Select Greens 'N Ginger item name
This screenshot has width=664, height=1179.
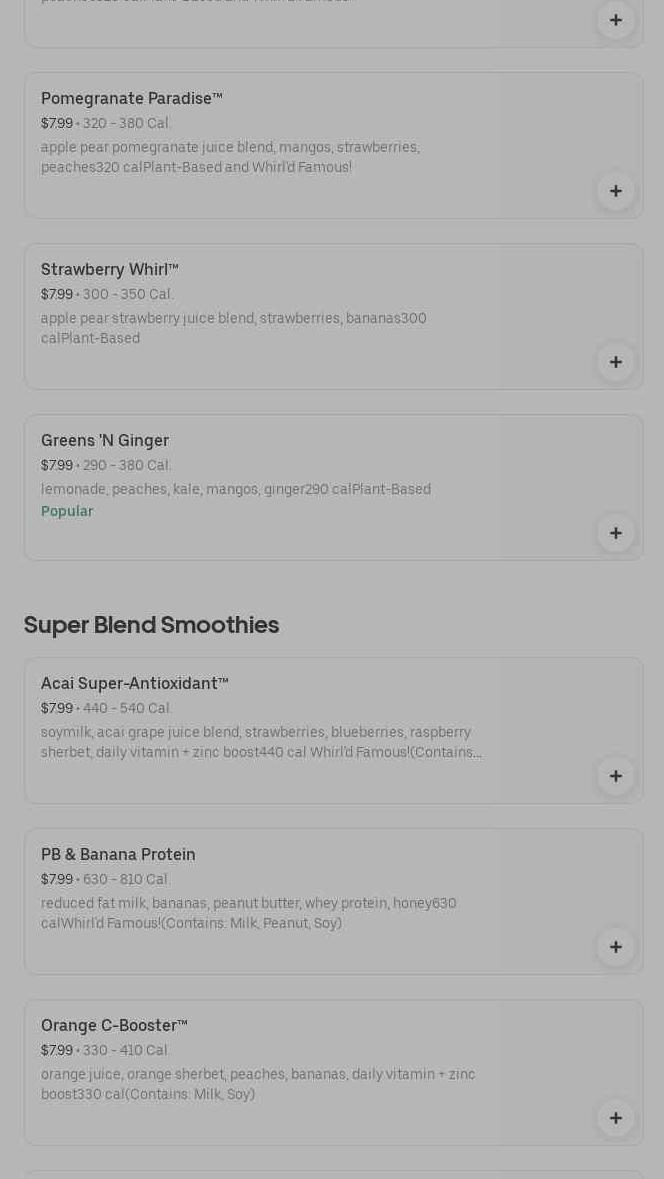(105, 440)
